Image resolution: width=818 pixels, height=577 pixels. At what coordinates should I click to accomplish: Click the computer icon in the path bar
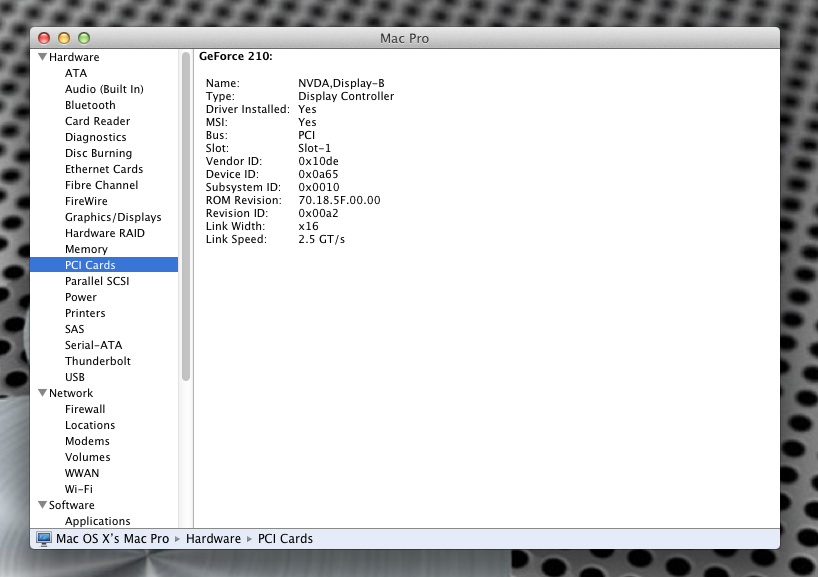click(44, 538)
